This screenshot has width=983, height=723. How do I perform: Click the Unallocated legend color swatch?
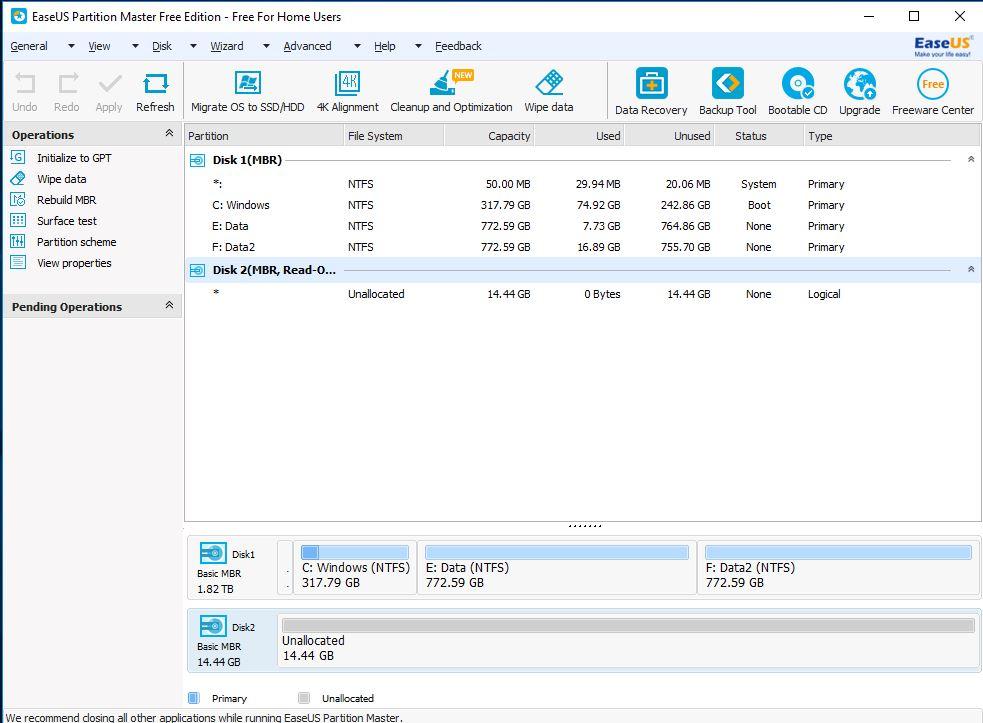(x=304, y=698)
